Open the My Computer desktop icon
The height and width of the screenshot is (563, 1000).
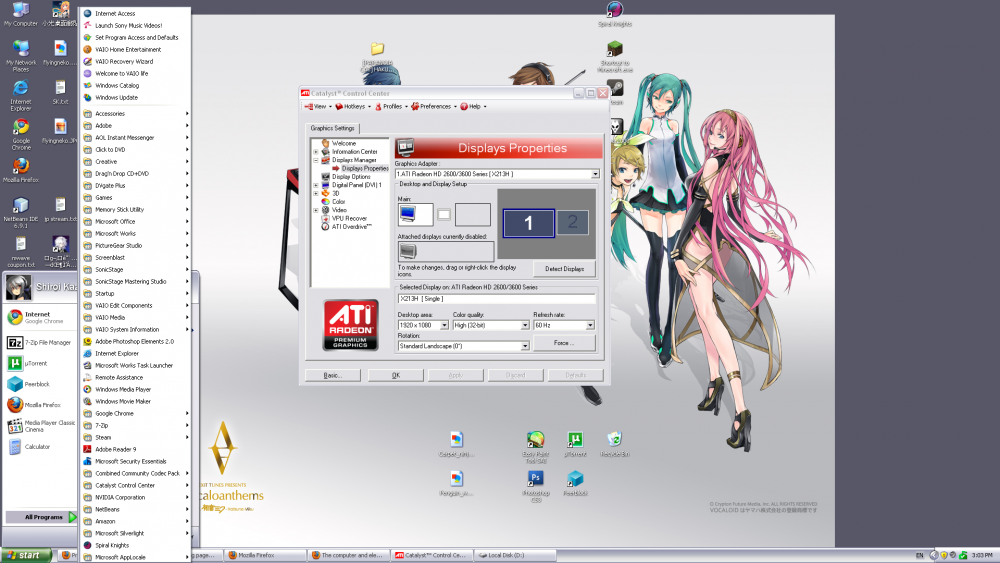[20, 15]
